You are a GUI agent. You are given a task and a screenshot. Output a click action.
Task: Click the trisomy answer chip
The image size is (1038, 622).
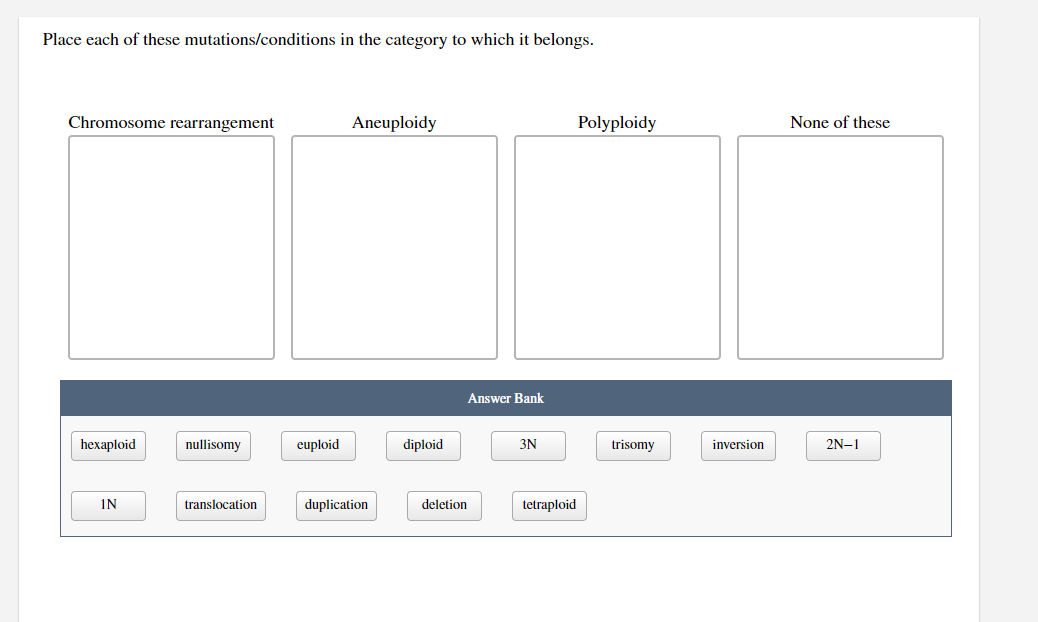[x=633, y=445]
